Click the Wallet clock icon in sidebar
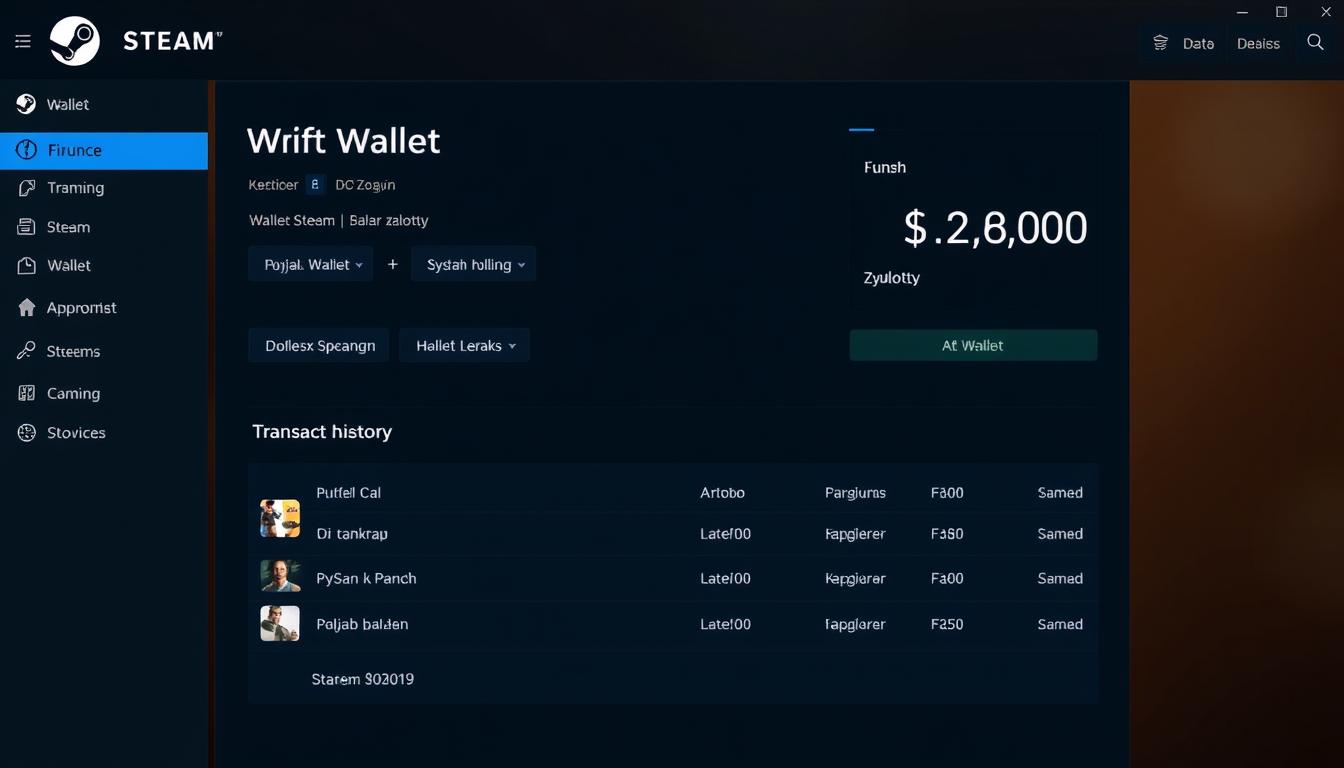Viewport: 1344px width, 768px height. pyautogui.click(x=69, y=265)
